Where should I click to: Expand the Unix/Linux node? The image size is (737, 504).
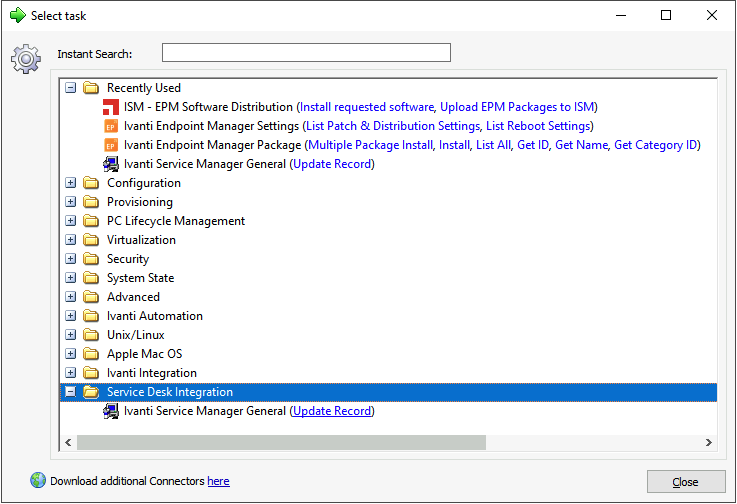pos(71,335)
